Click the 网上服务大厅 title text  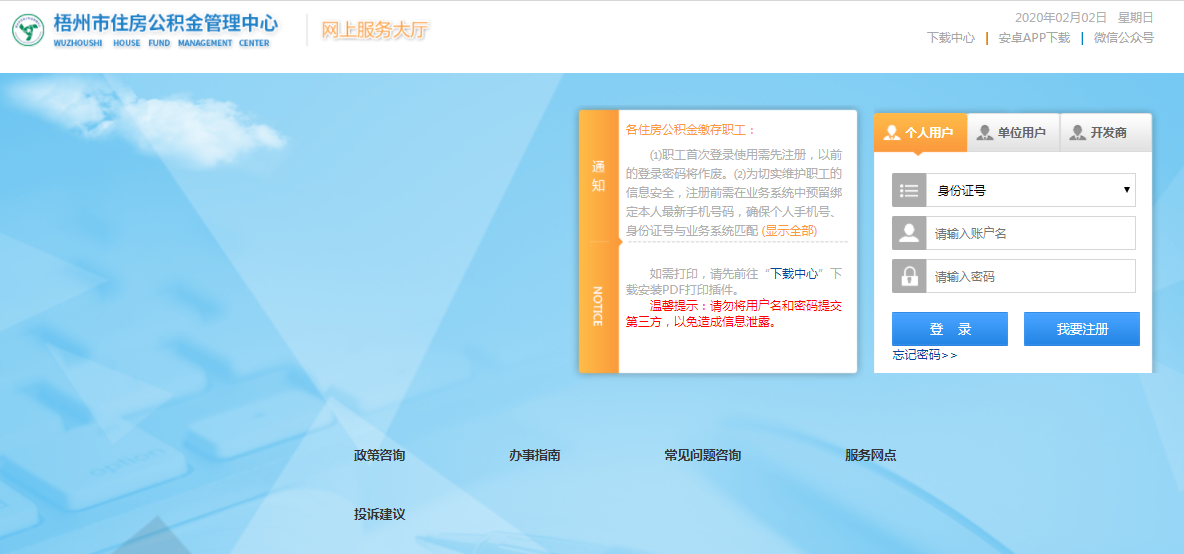(375, 30)
